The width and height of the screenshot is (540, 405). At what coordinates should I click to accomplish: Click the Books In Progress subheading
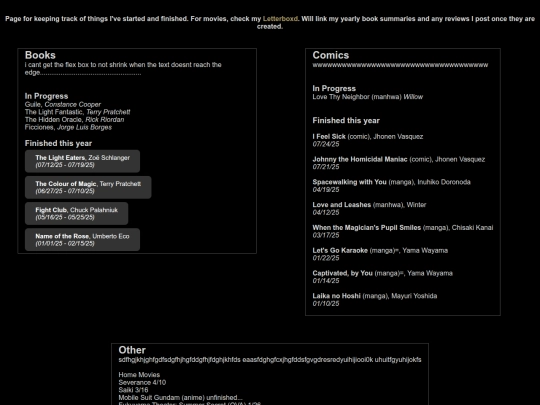[x=46, y=96]
